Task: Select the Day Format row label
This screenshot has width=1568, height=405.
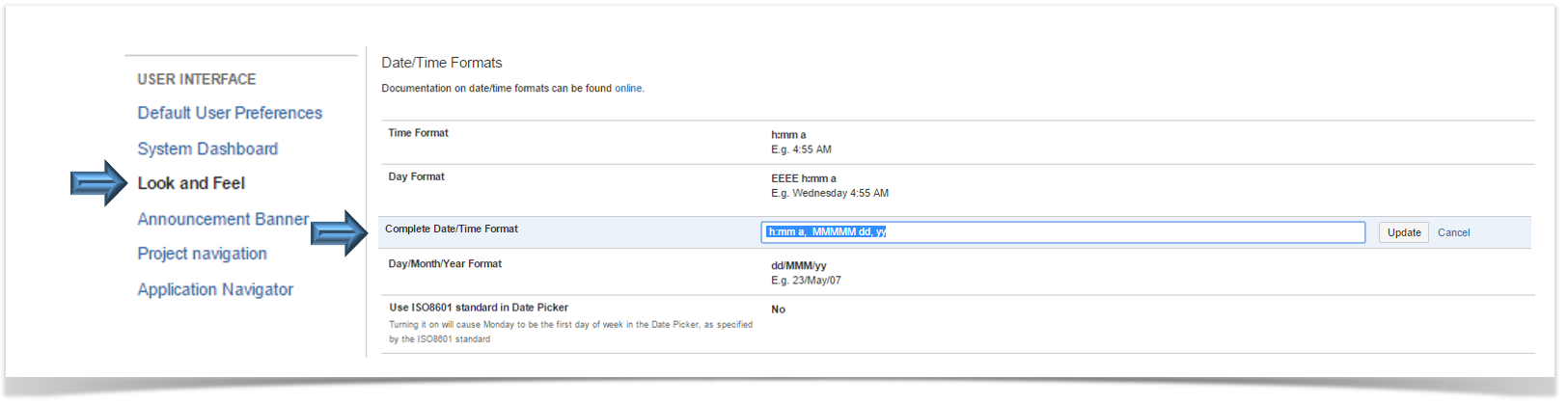Action: (x=416, y=176)
